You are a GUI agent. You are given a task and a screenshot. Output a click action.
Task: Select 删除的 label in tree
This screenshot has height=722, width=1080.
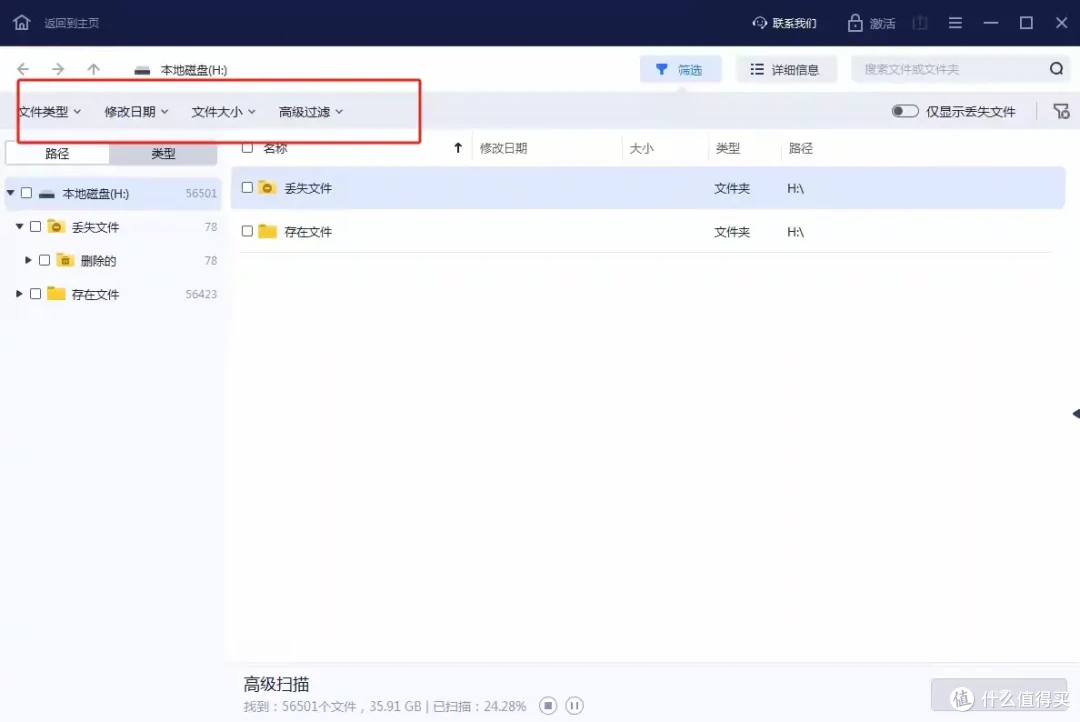click(x=98, y=260)
